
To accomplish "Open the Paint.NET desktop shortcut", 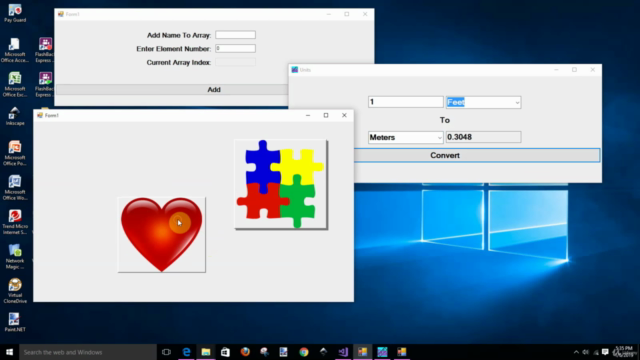I will (15, 322).
